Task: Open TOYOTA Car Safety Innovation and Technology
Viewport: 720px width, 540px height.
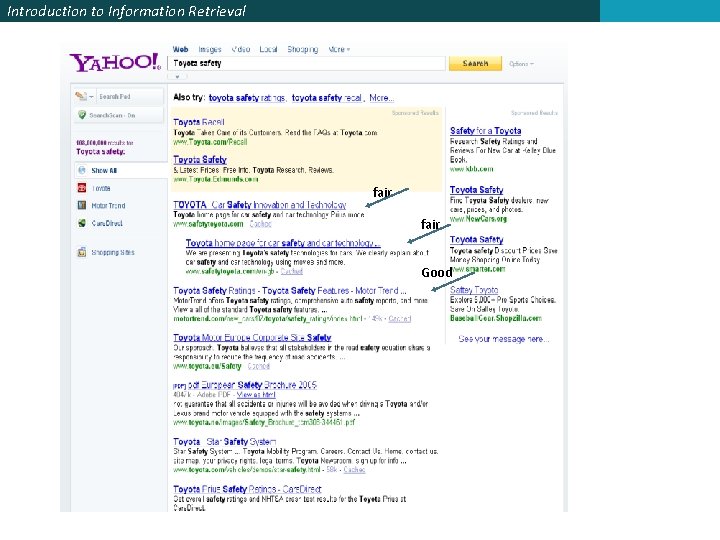Action: click(x=259, y=205)
